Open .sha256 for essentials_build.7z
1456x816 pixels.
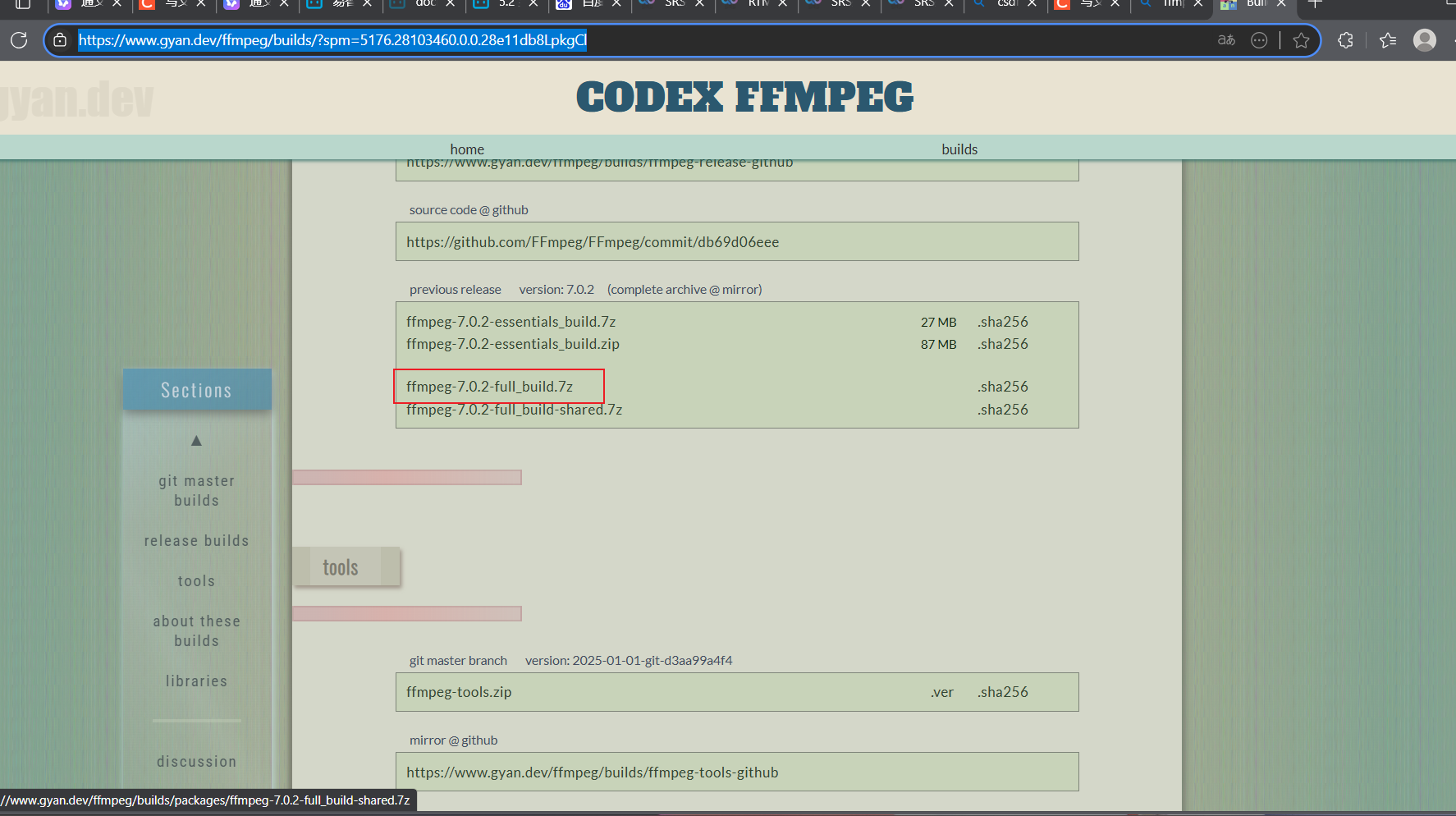tap(1002, 322)
